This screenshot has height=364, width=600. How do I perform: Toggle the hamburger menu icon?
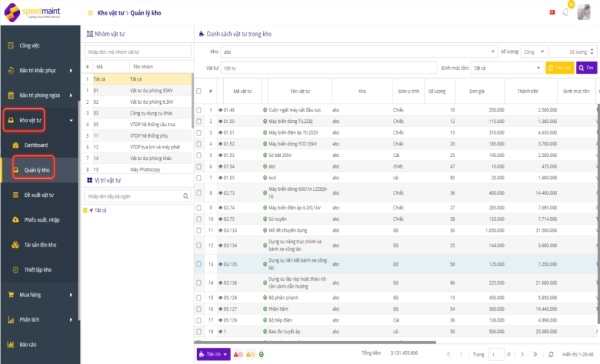(90, 13)
